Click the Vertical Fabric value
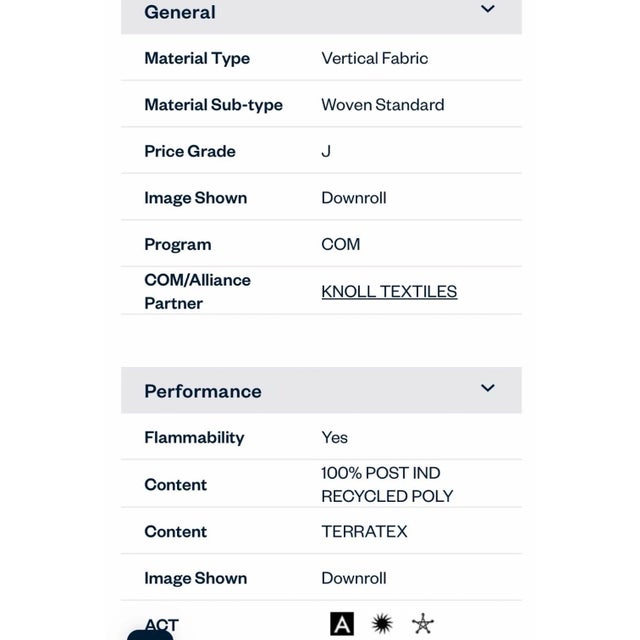 coord(374,58)
